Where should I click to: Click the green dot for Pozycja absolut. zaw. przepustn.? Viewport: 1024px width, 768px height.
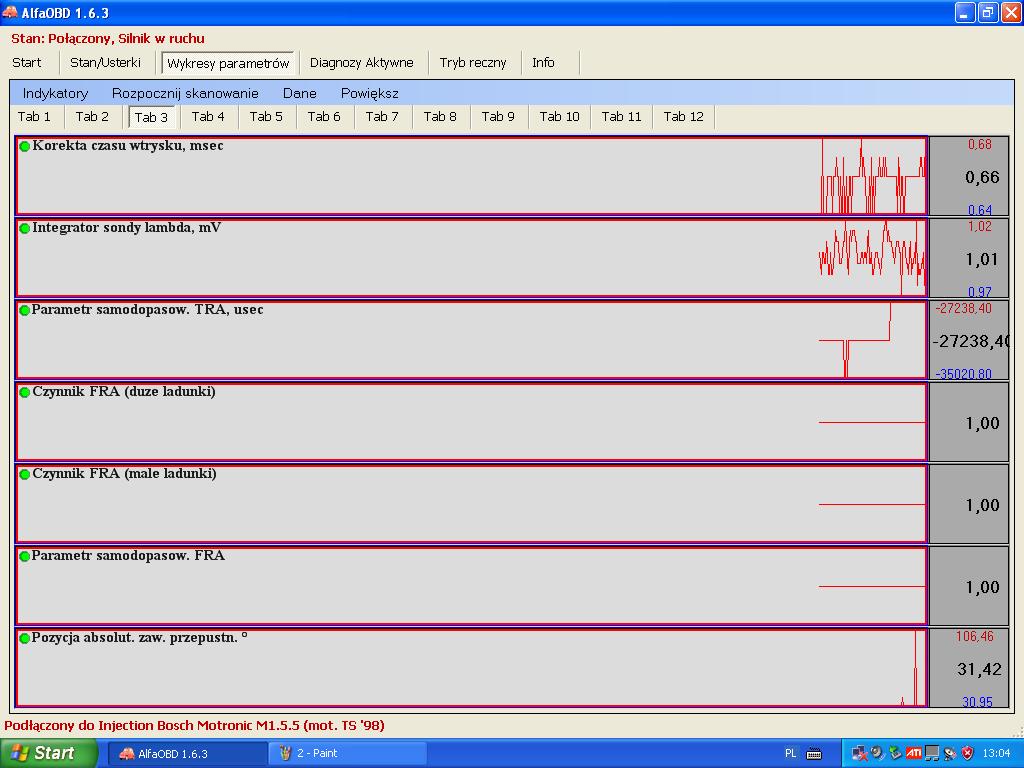[x=25, y=638]
